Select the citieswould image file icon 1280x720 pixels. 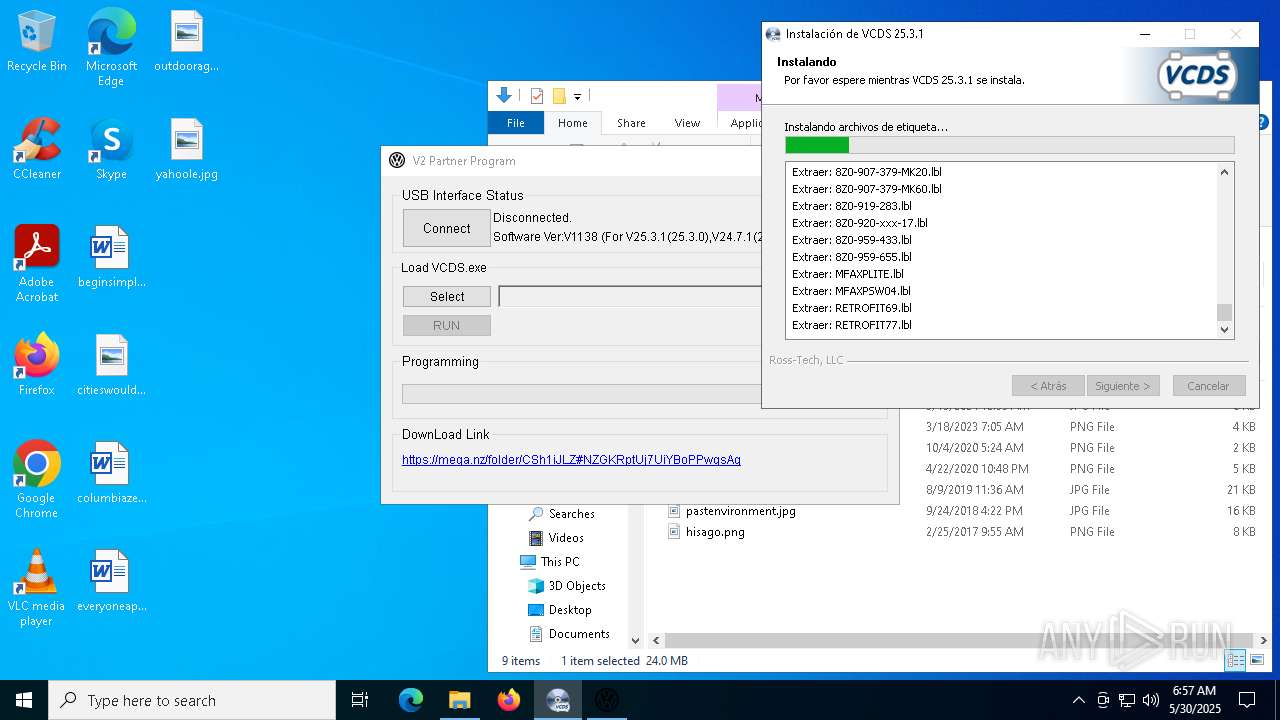(111, 365)
